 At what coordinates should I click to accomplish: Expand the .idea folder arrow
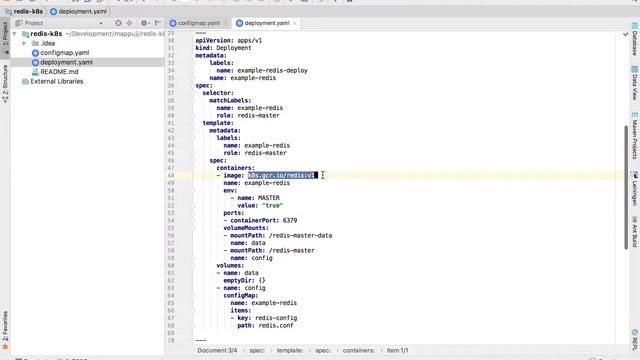(x=24, y=43)
